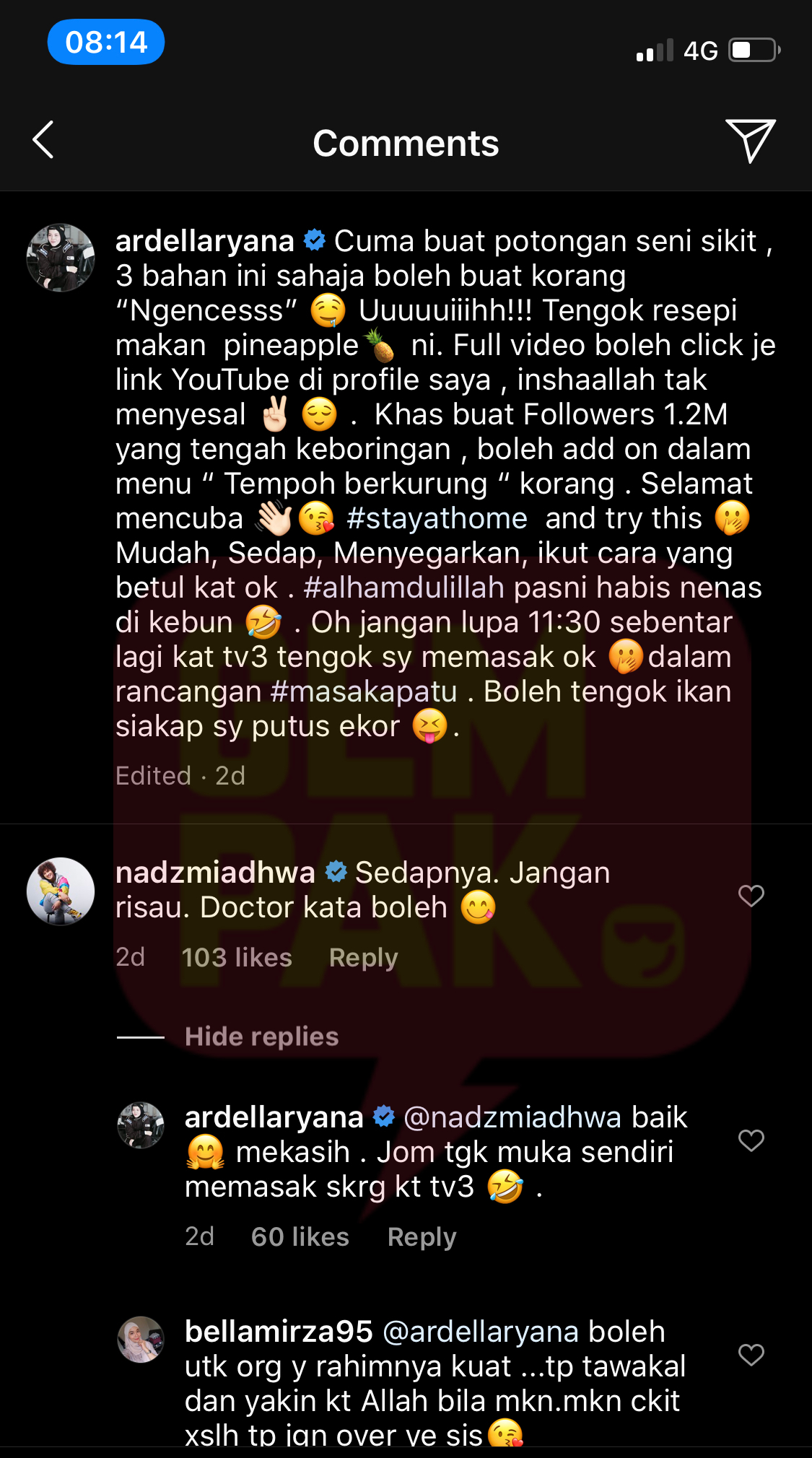The image size is (812, 1458).
Task: Like bellamirza95's reply with the heart icon
Action: (751, 1355)
